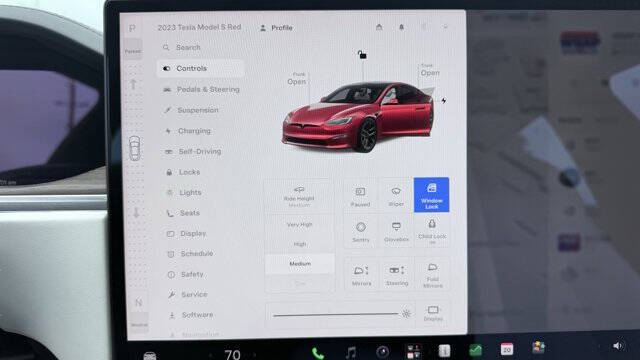The width and height of the screenshot is (640, 360).
Task: Open the Music app
Action: (351, 352)
